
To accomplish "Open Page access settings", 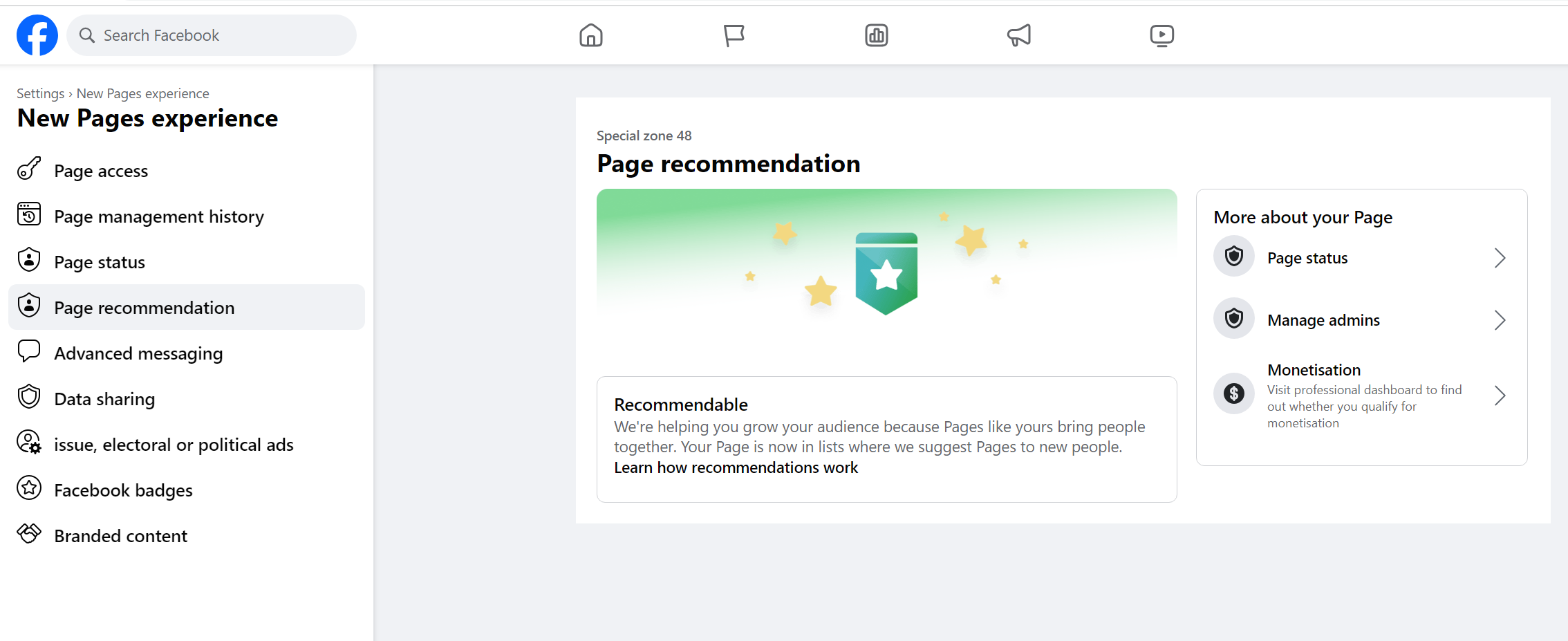I will (187, 170).
